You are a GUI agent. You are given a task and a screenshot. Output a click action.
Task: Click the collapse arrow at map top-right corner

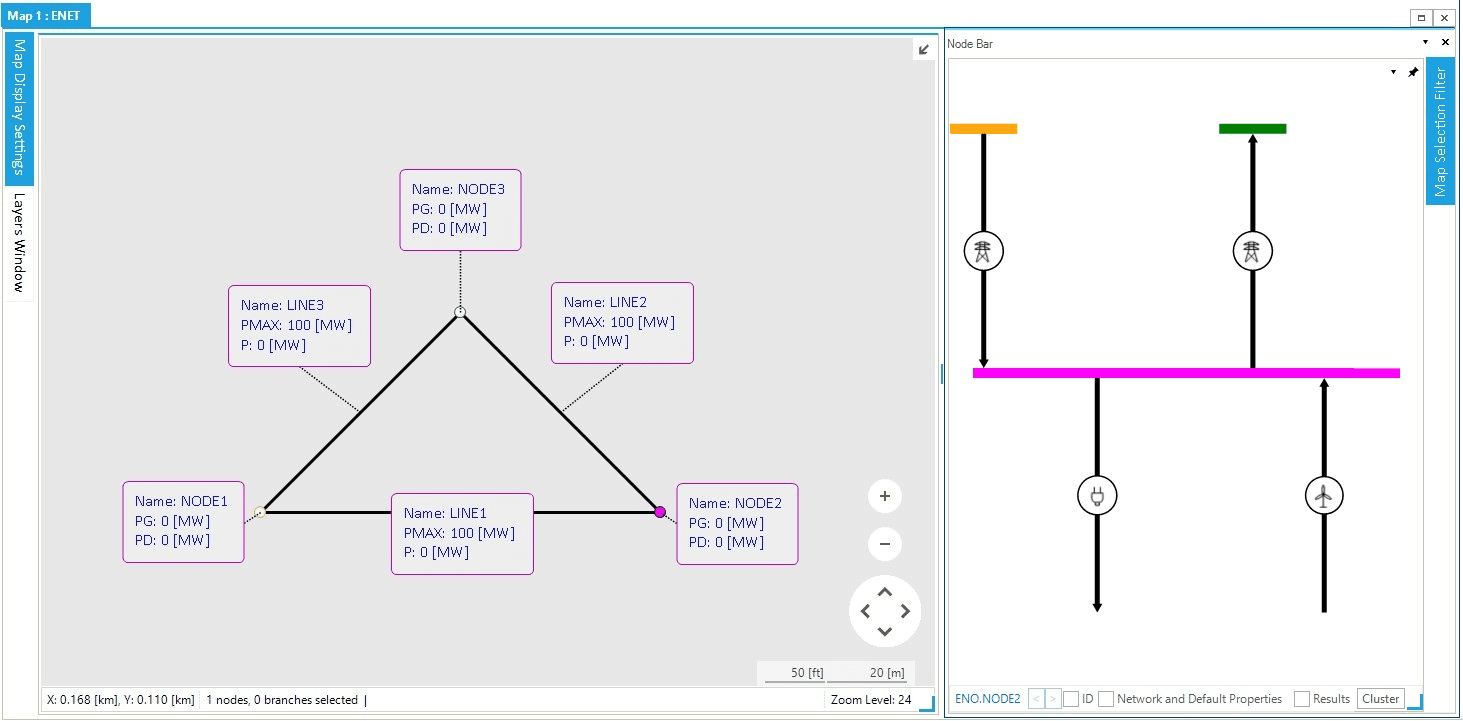point(924,50)
